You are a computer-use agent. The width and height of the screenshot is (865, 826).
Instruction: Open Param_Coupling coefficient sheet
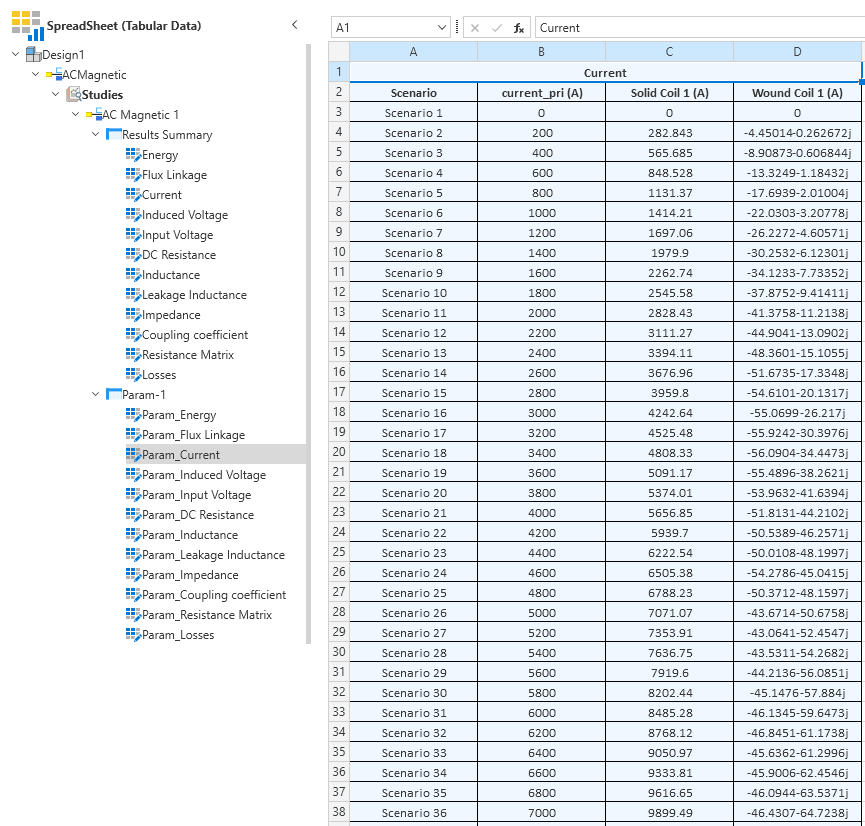click(x=214, y=595)
